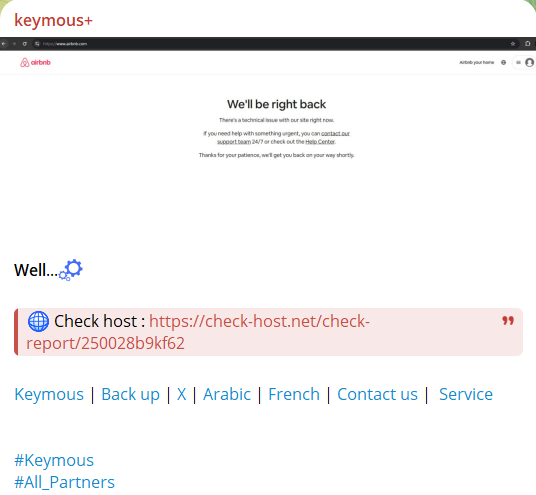The image size is (536, 495).
Task: Open the check-host.net report link
Action: click(x=198, y=332)
